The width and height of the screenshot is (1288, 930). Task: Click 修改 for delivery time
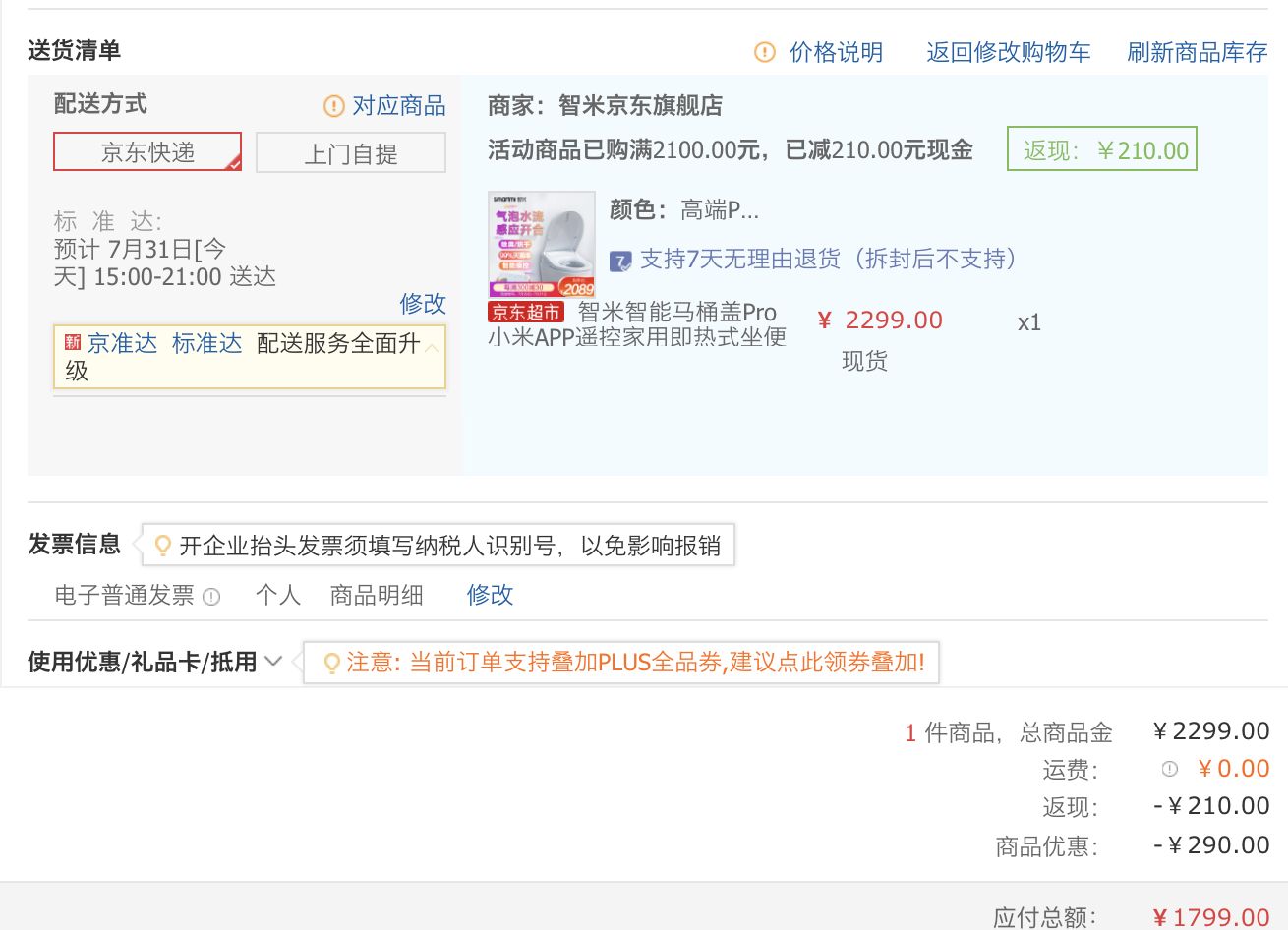point(423,303)
